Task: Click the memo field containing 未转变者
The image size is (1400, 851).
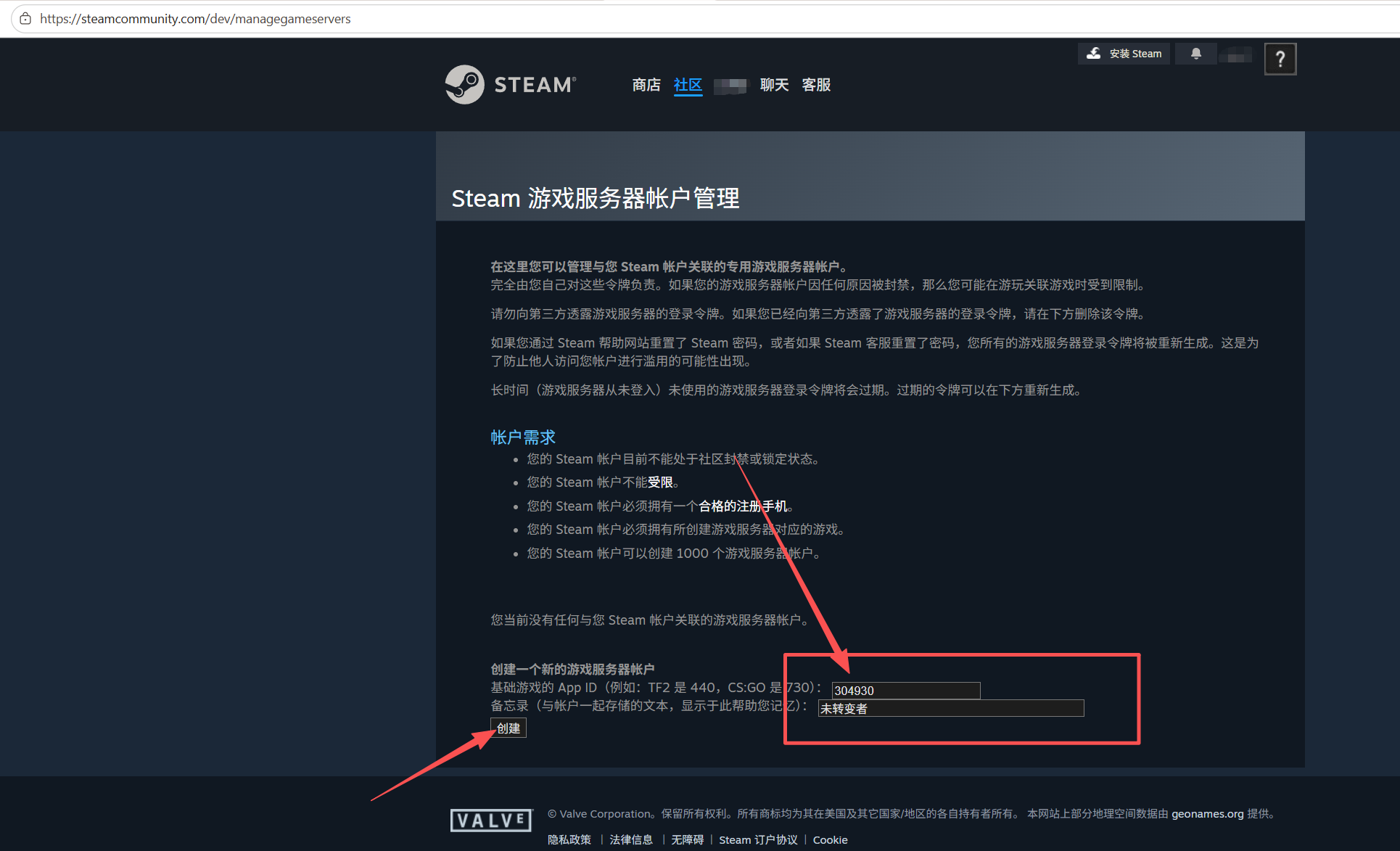Action: 950,709
